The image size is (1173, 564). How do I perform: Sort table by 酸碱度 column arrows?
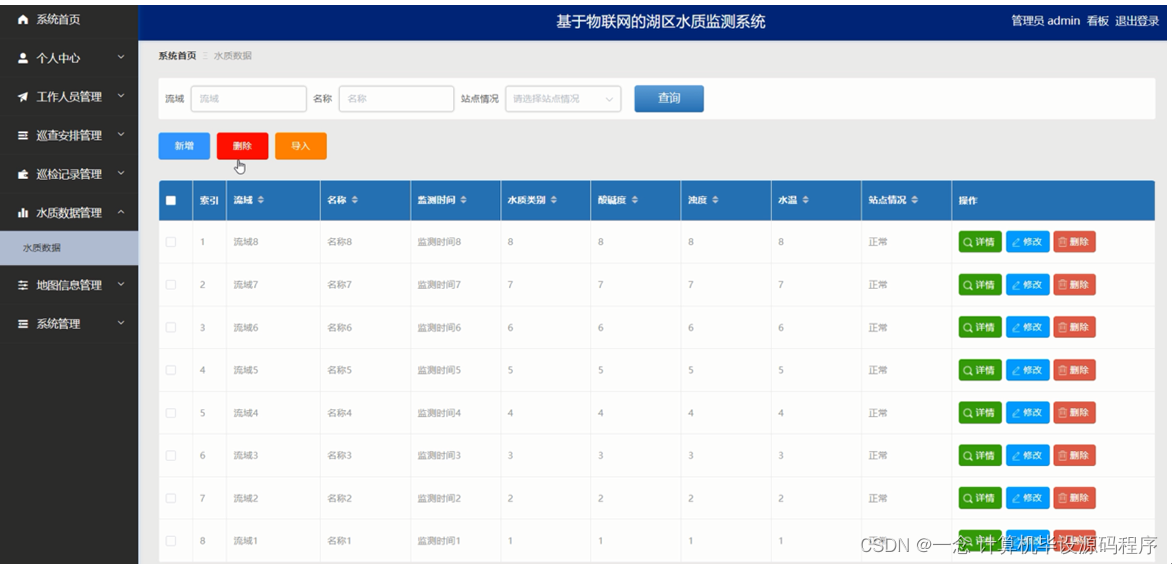[x=635, y=200]
